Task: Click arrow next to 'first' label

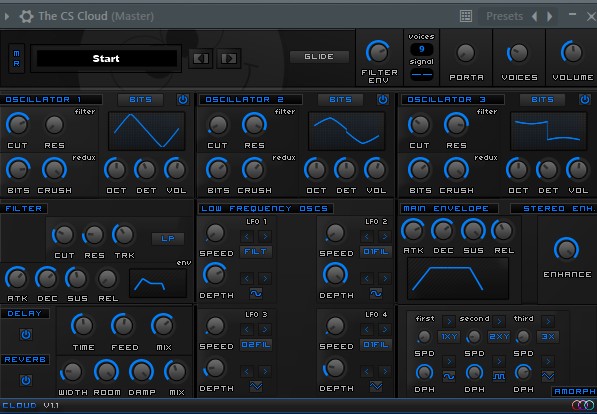Action: tap(449, 321)
